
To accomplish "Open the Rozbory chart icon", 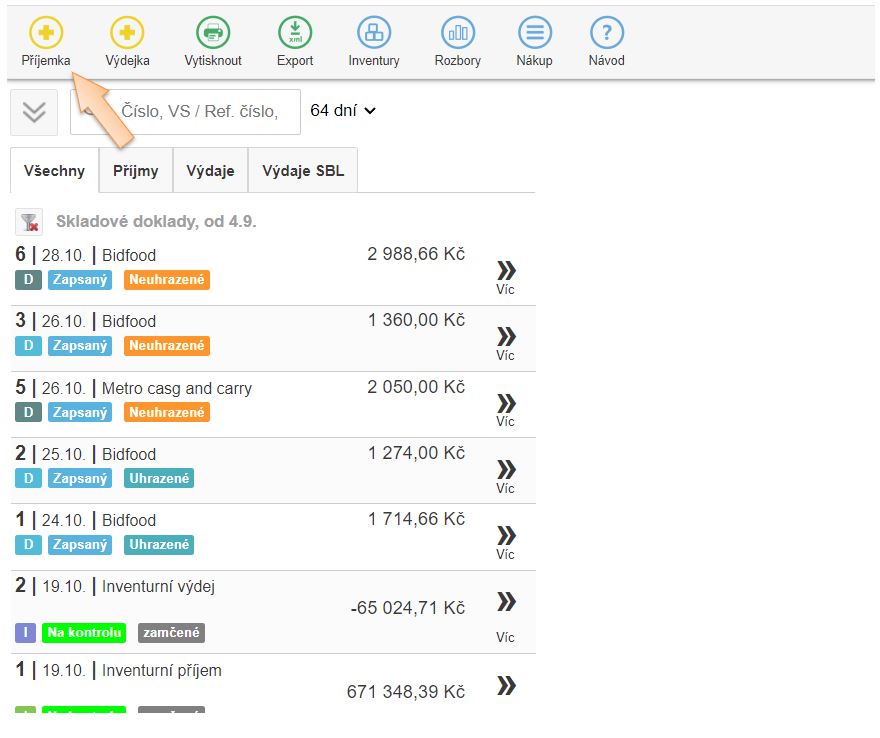I will (x=458, y=33).
